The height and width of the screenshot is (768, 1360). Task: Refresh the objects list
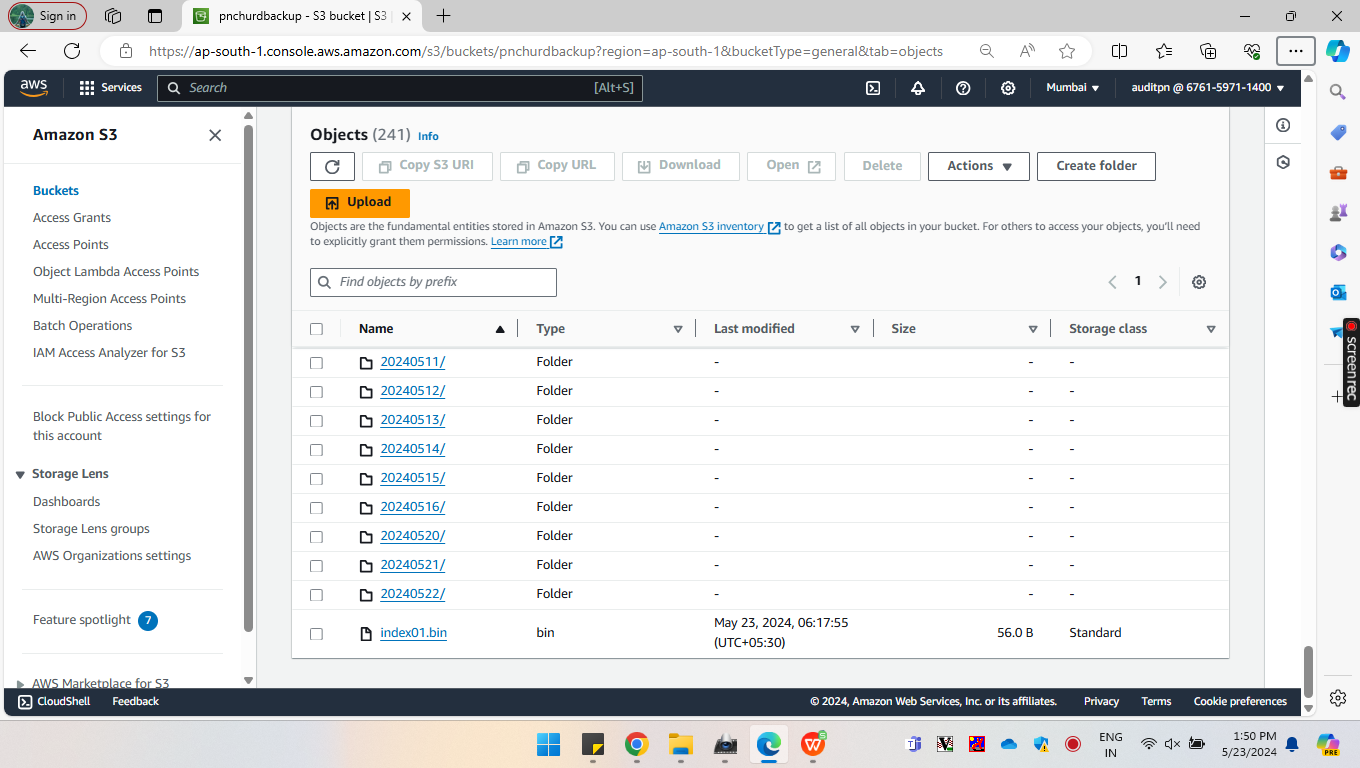[x=332, y=166]
